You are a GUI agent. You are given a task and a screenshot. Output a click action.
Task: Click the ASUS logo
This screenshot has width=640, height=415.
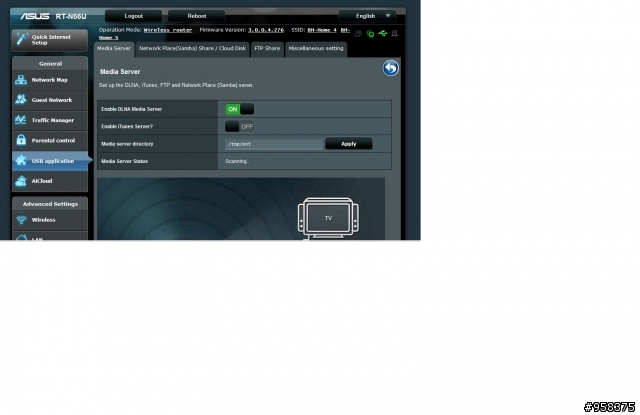point(35,16)
